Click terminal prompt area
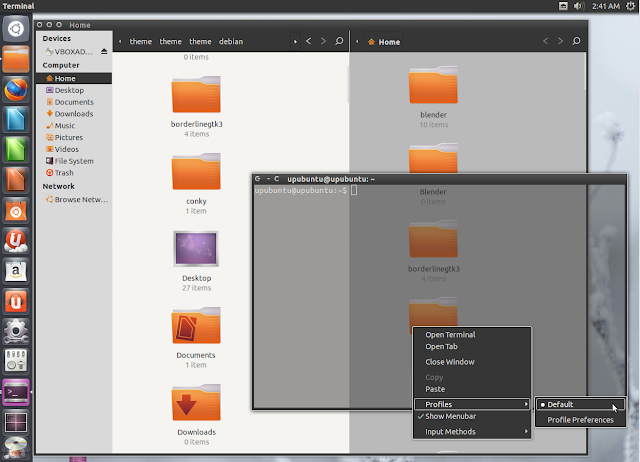This screenshot has height=462, width=640. (301, 191)
